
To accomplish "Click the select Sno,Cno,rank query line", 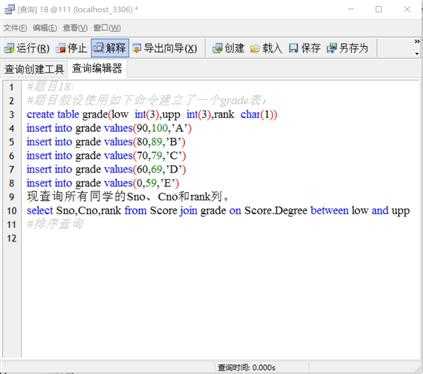I will [218, 210].
